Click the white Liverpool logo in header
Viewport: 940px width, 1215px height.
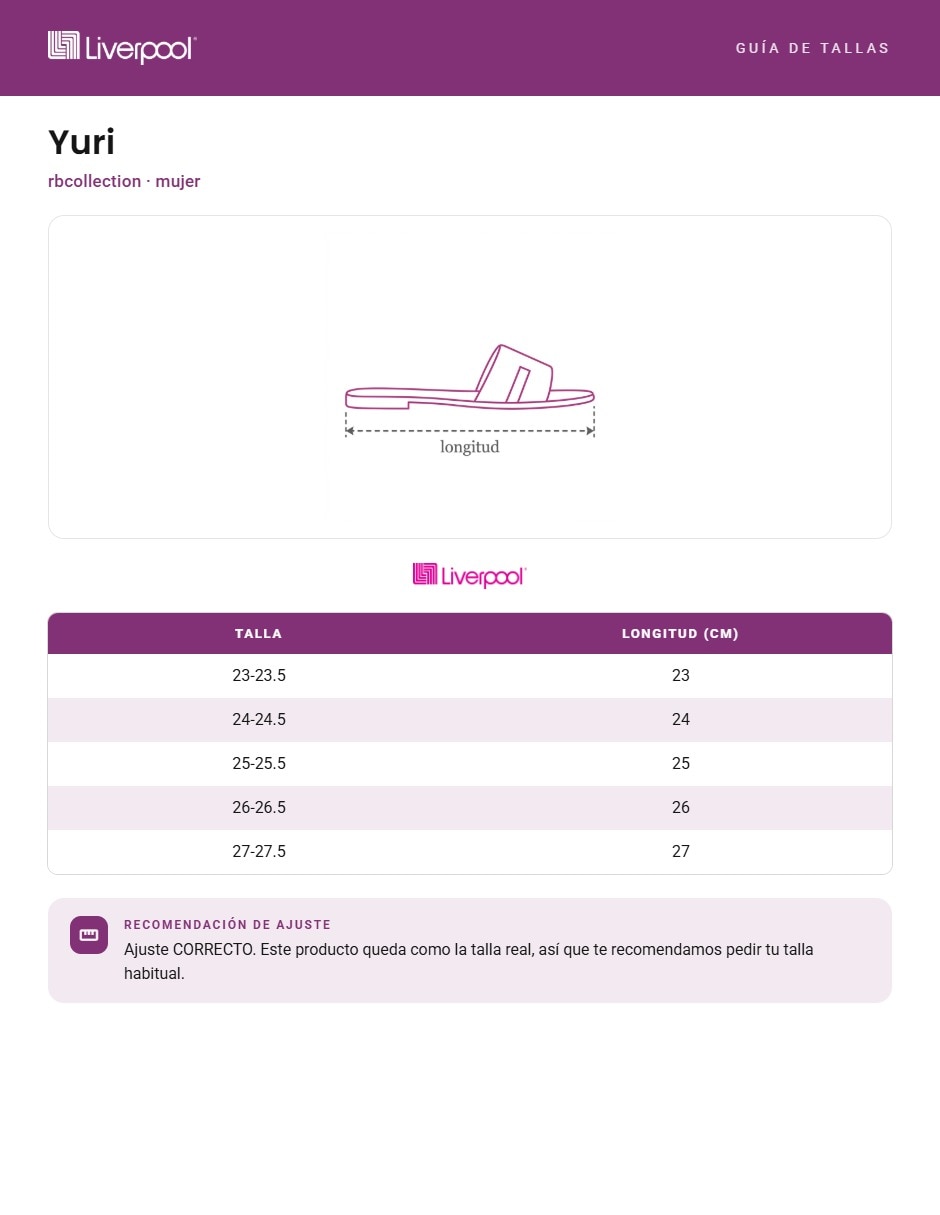[x=122, y=47]
